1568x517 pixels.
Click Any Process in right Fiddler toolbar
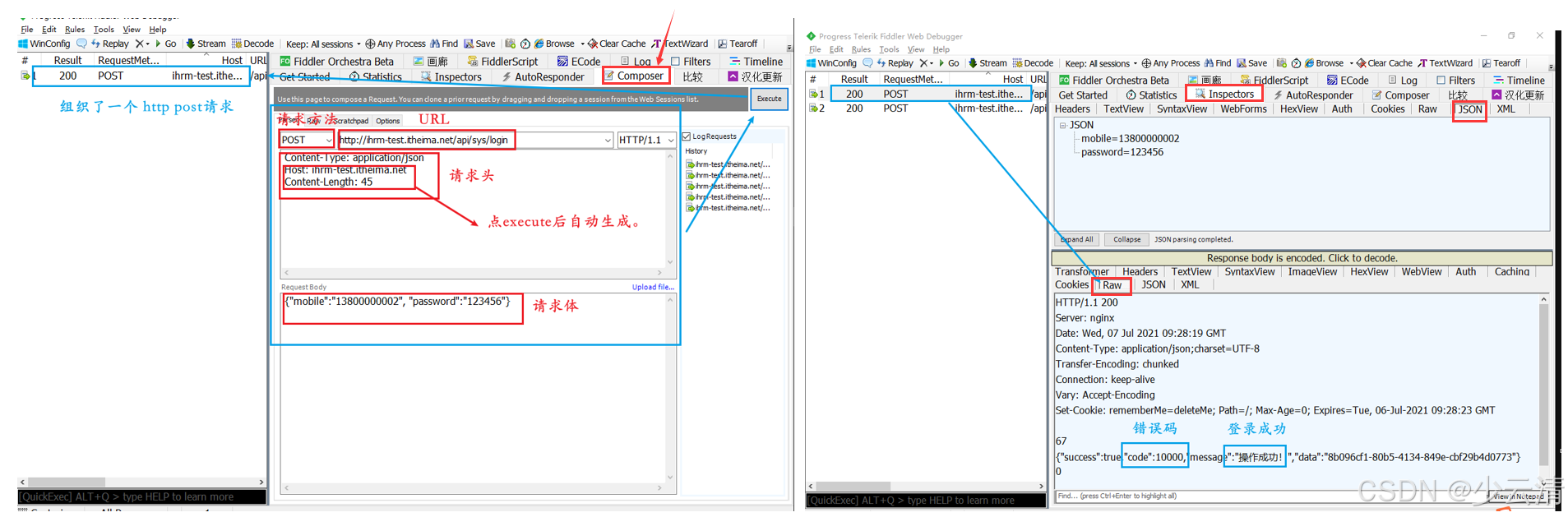[1171, 63]
